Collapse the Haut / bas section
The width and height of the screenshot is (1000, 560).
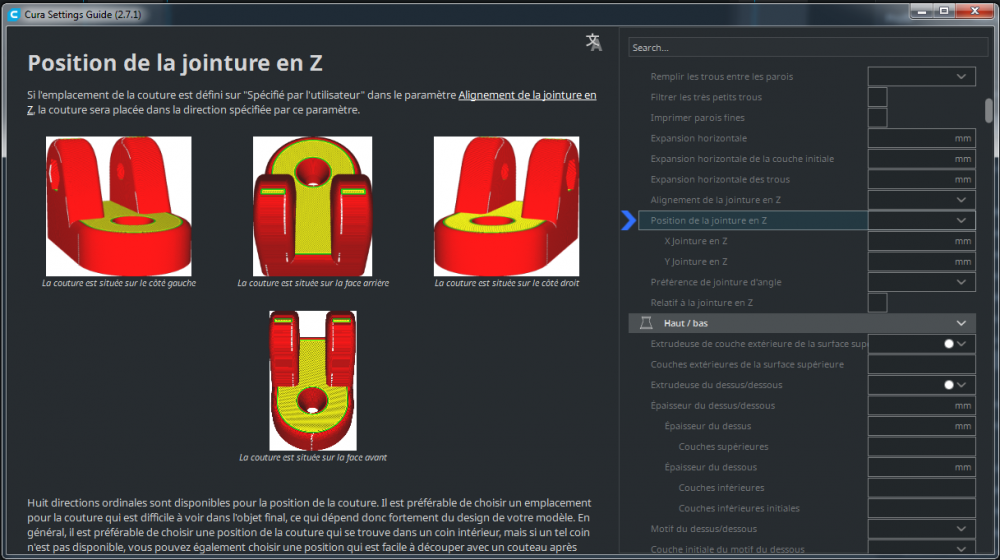pos(961,323)
